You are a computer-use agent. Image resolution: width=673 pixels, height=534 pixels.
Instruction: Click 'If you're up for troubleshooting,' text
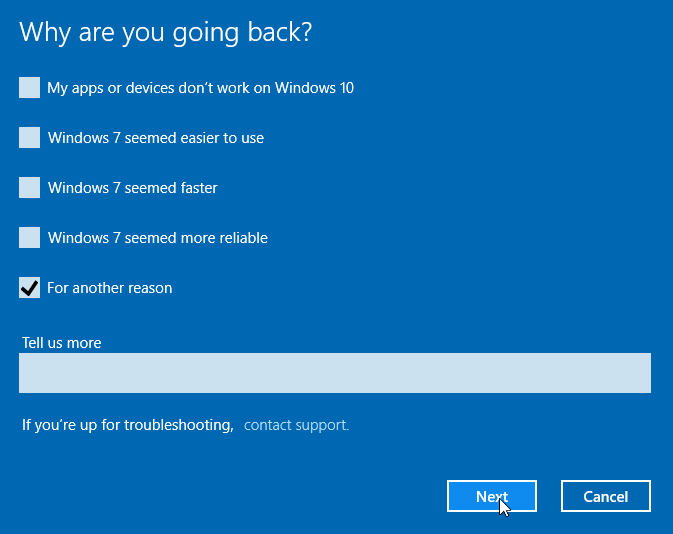pyautogui.click(x=127, y=425)
